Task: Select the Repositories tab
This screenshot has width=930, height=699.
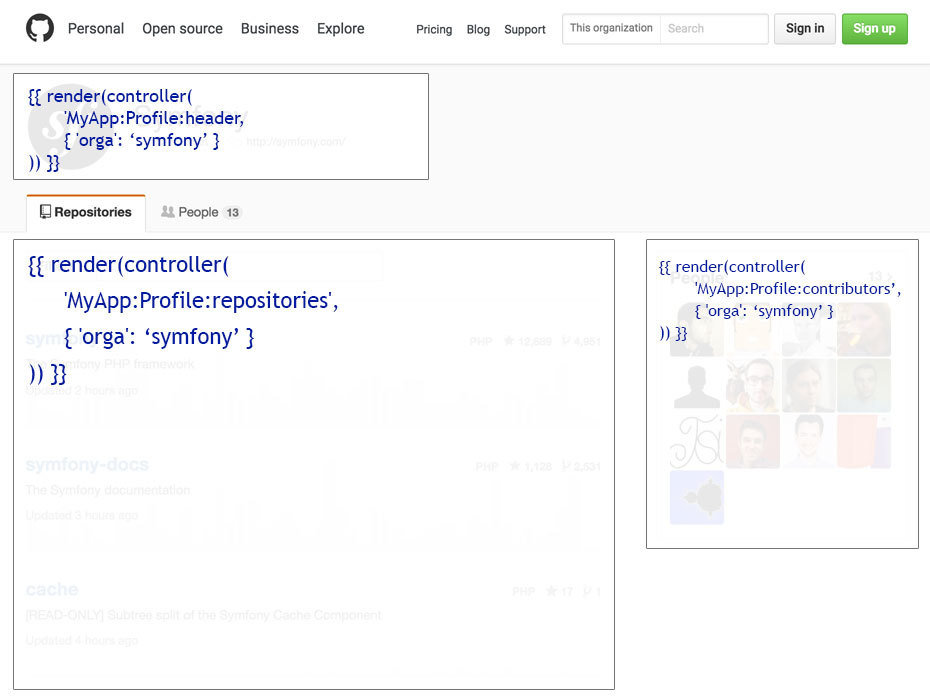Action: pyautogui.click(x=86, y=212)
